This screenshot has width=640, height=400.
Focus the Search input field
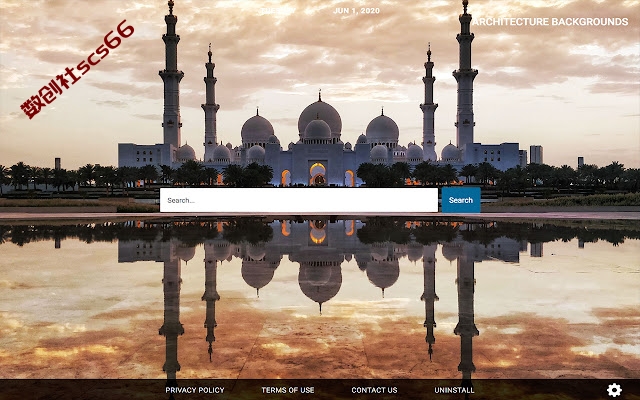299,200
